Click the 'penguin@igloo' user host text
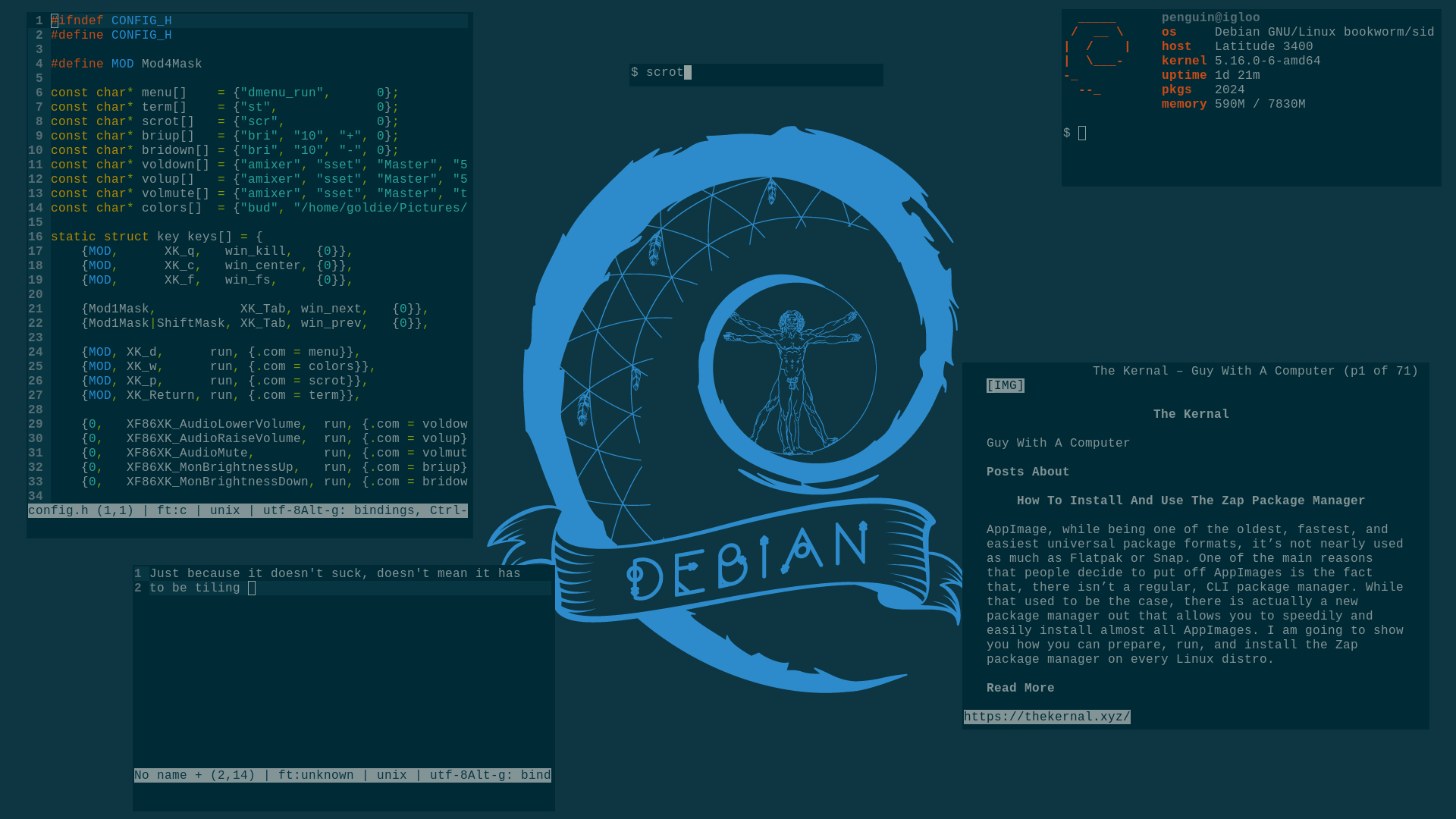This screenshot has width=1456, height=819. tap(1211, 18)
